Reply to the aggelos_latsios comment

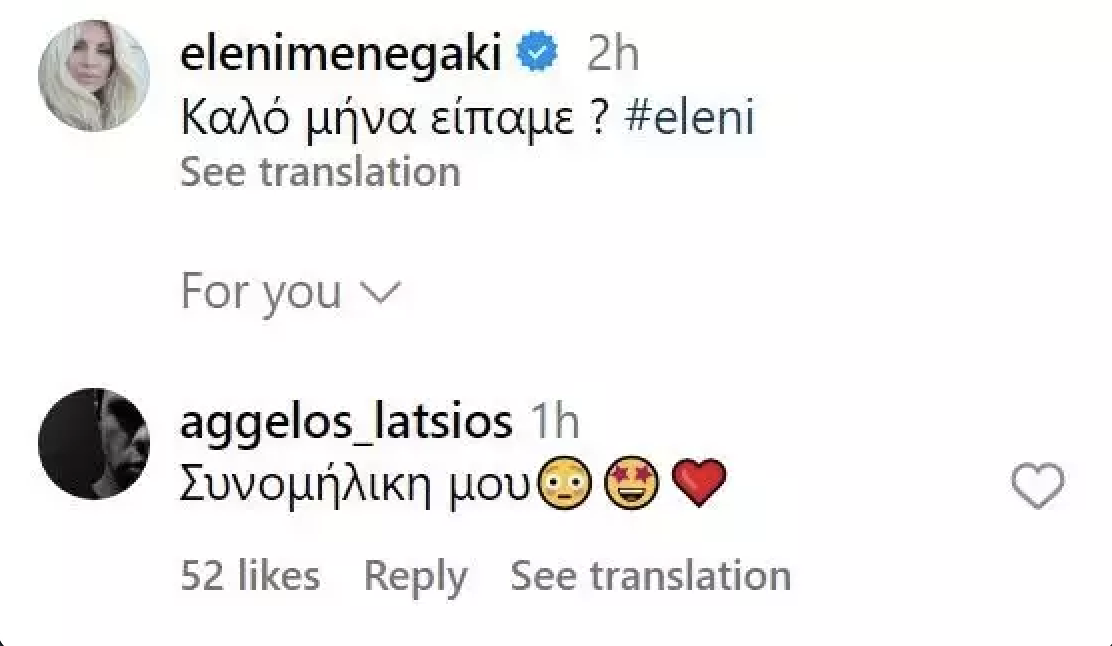coord(415,576)
